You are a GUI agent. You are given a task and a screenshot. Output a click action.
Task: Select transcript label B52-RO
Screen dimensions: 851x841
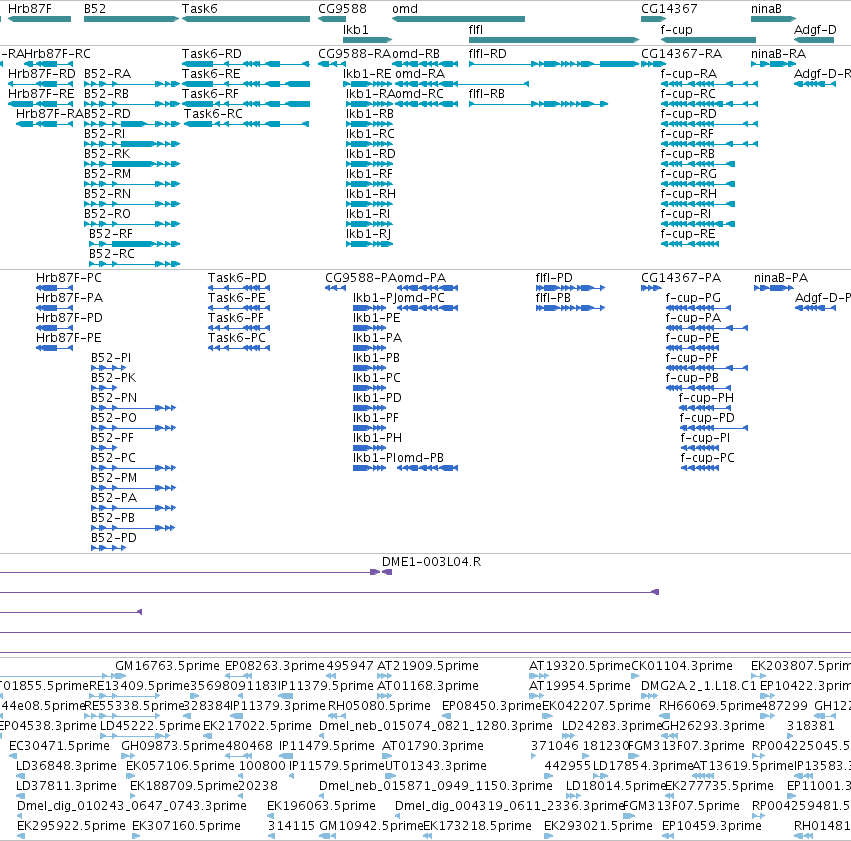tap(107, 214)
